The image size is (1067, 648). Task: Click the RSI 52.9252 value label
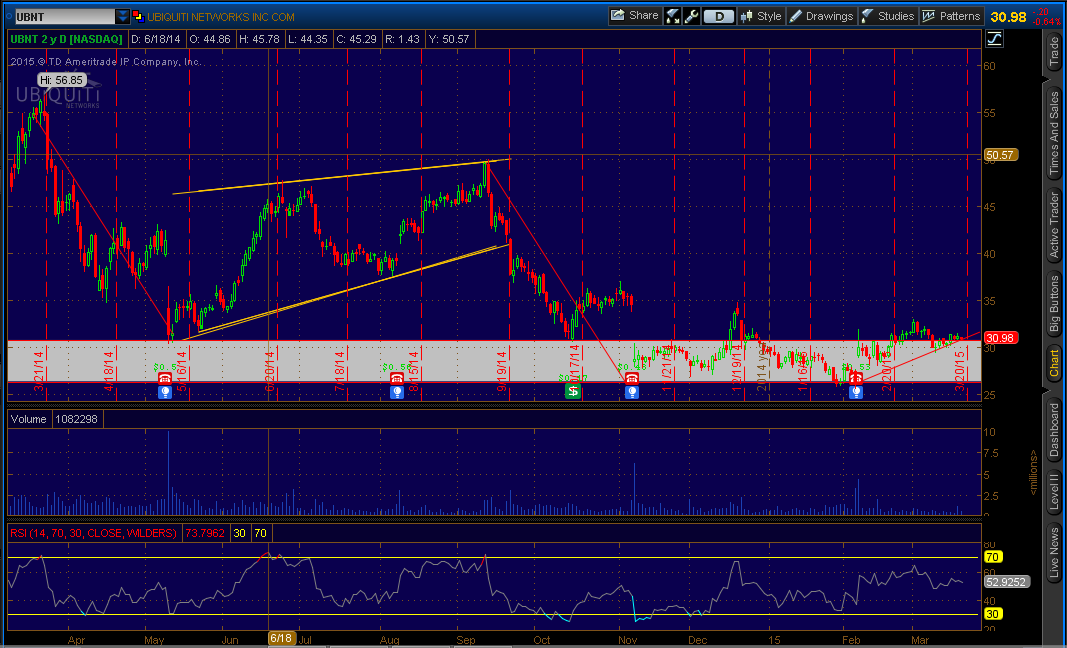coord(1007,582)
